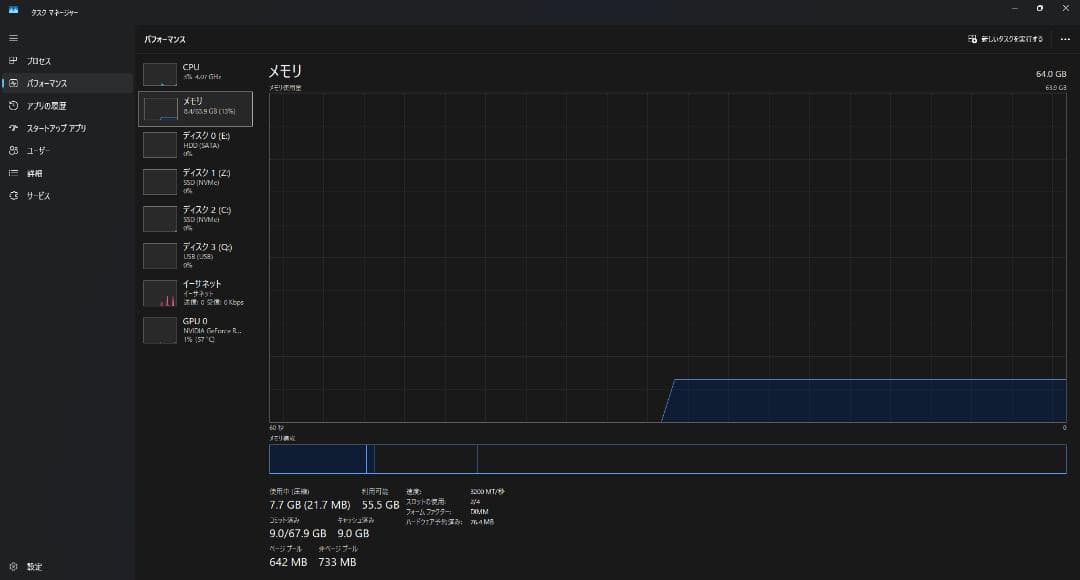Image resolution: width=1080 pixels, height=580 pixels.
Task: Select ディスク 2 (C:) SSD item
Action: point(196,219)
